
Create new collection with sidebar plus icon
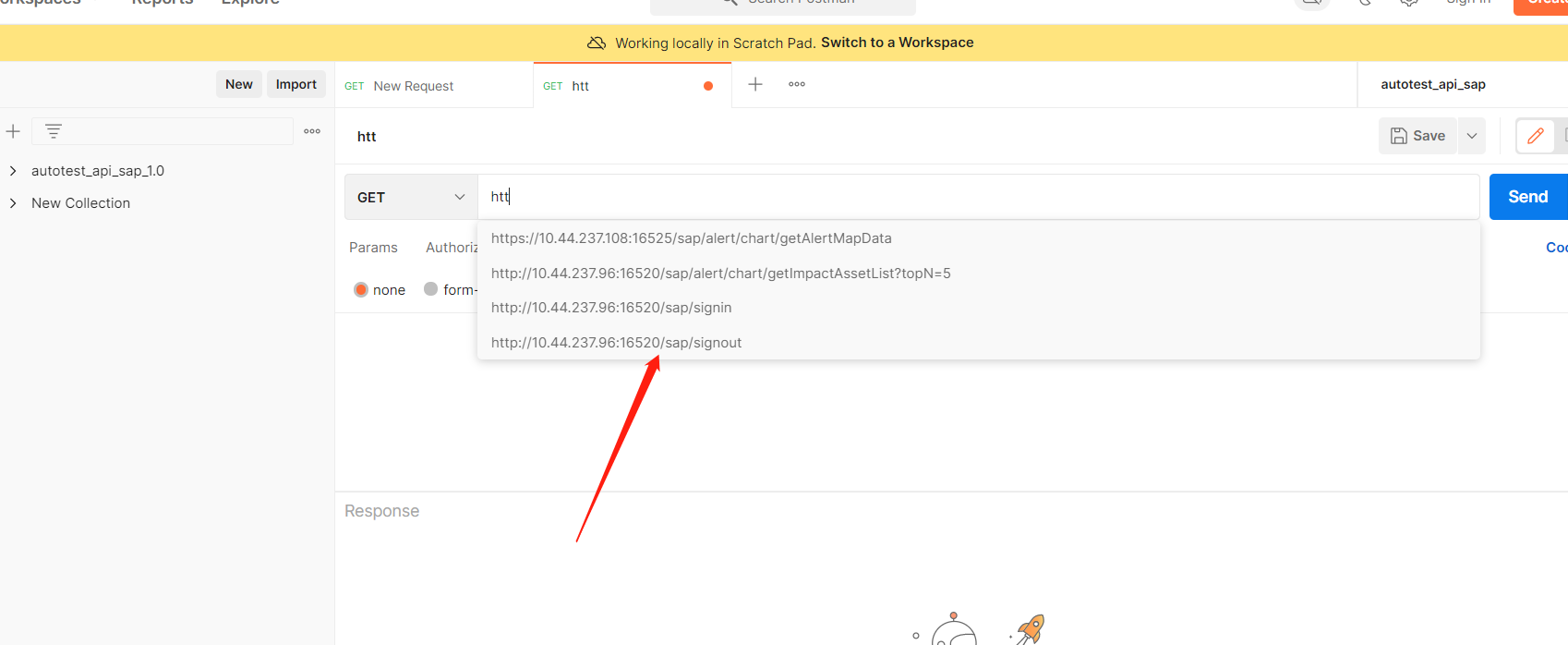click(13, 131)
